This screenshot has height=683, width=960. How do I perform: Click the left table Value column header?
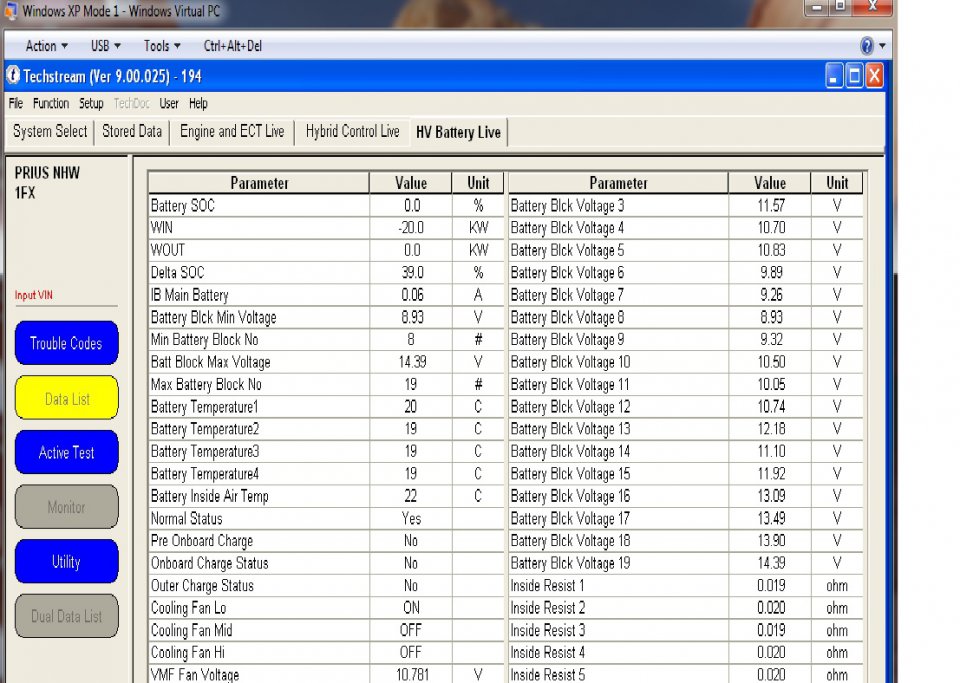click(411, 183)
